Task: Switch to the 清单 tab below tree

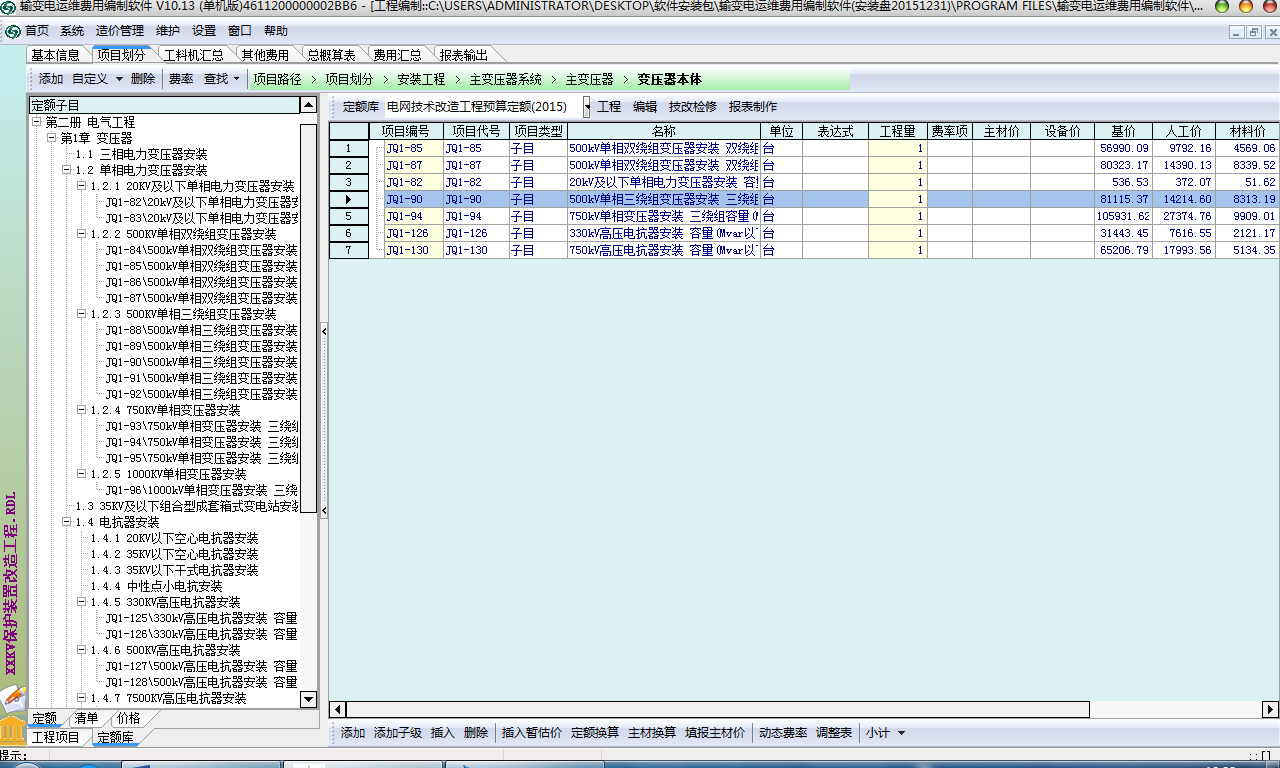Action: click(x=86, y=718)
